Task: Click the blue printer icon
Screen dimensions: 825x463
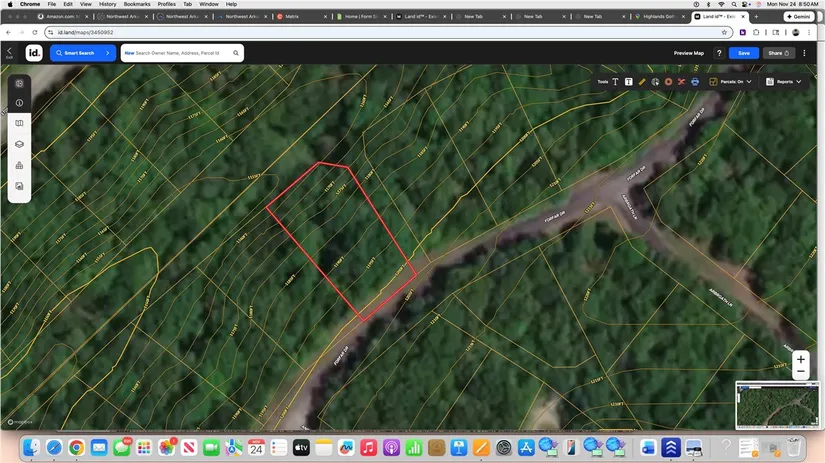Action: pyautogui.click(x=694, y=82)
